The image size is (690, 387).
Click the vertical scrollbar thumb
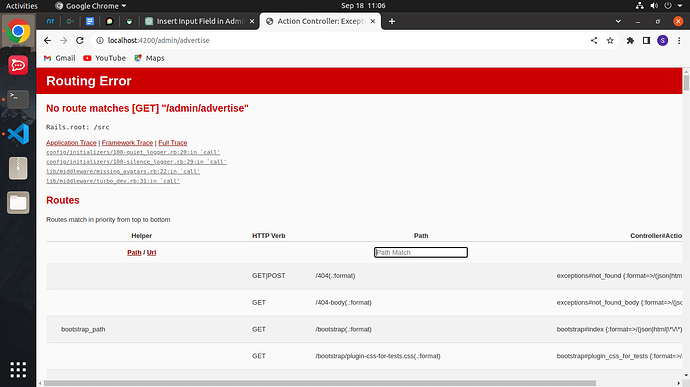click(x=686, y=83)
